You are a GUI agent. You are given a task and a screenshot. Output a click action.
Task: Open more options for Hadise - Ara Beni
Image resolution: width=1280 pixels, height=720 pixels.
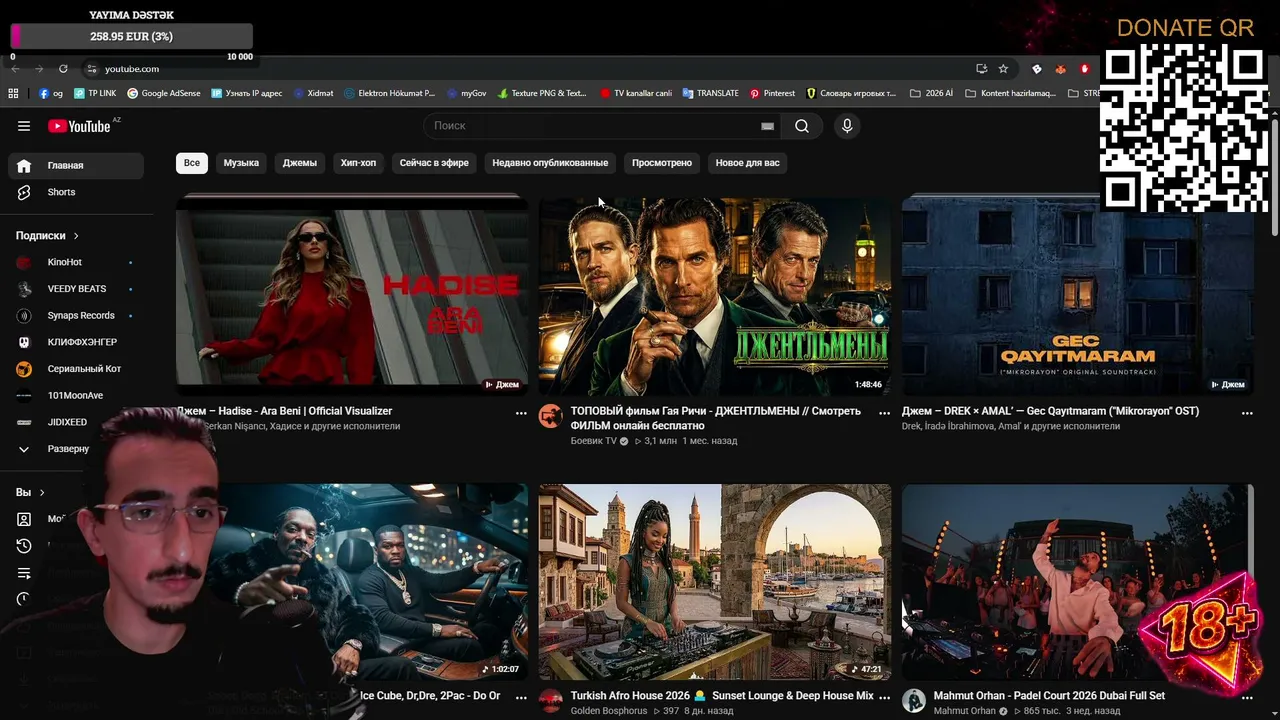pos(521,412)
